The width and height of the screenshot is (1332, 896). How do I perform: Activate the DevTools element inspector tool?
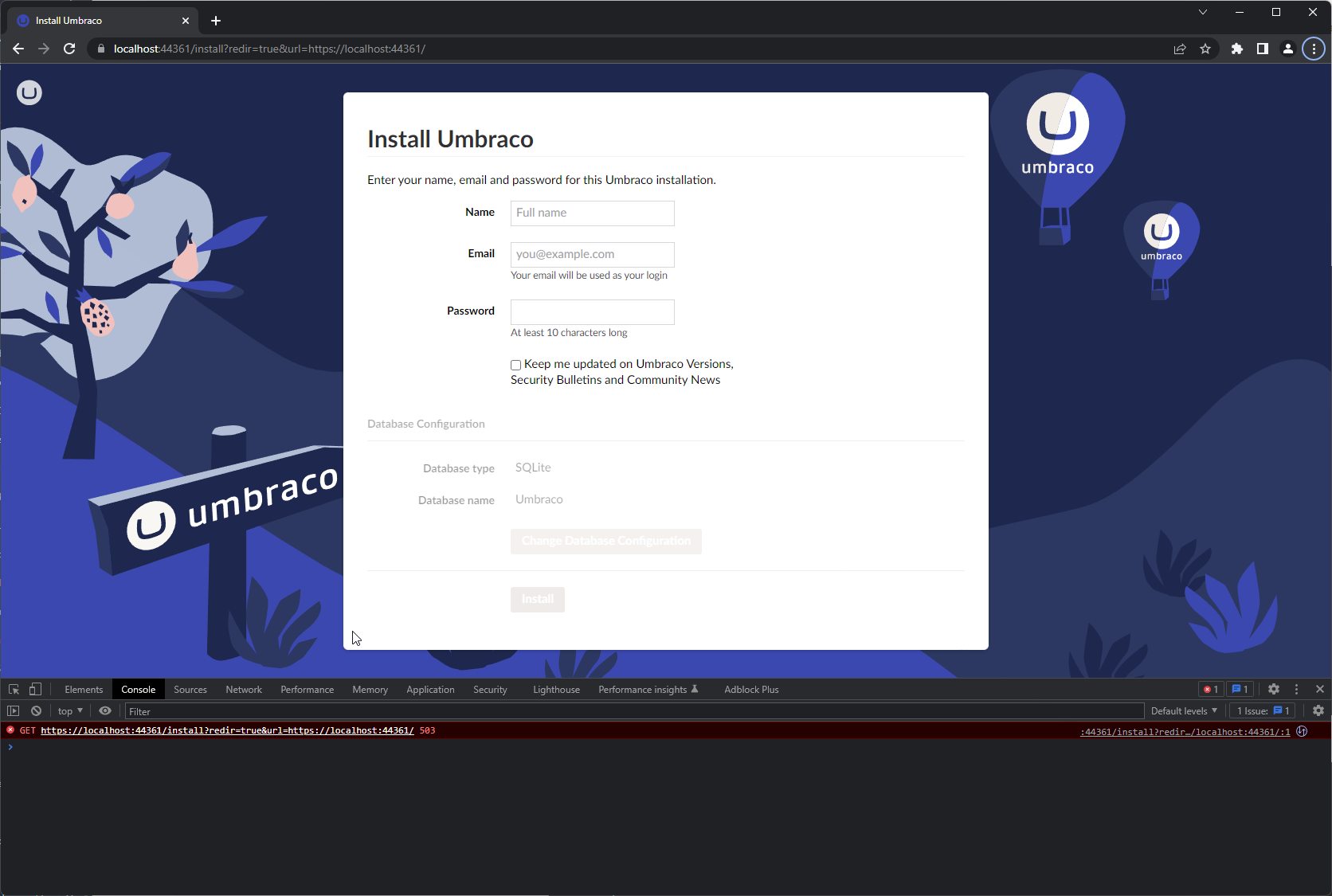[x=14, y=690]
